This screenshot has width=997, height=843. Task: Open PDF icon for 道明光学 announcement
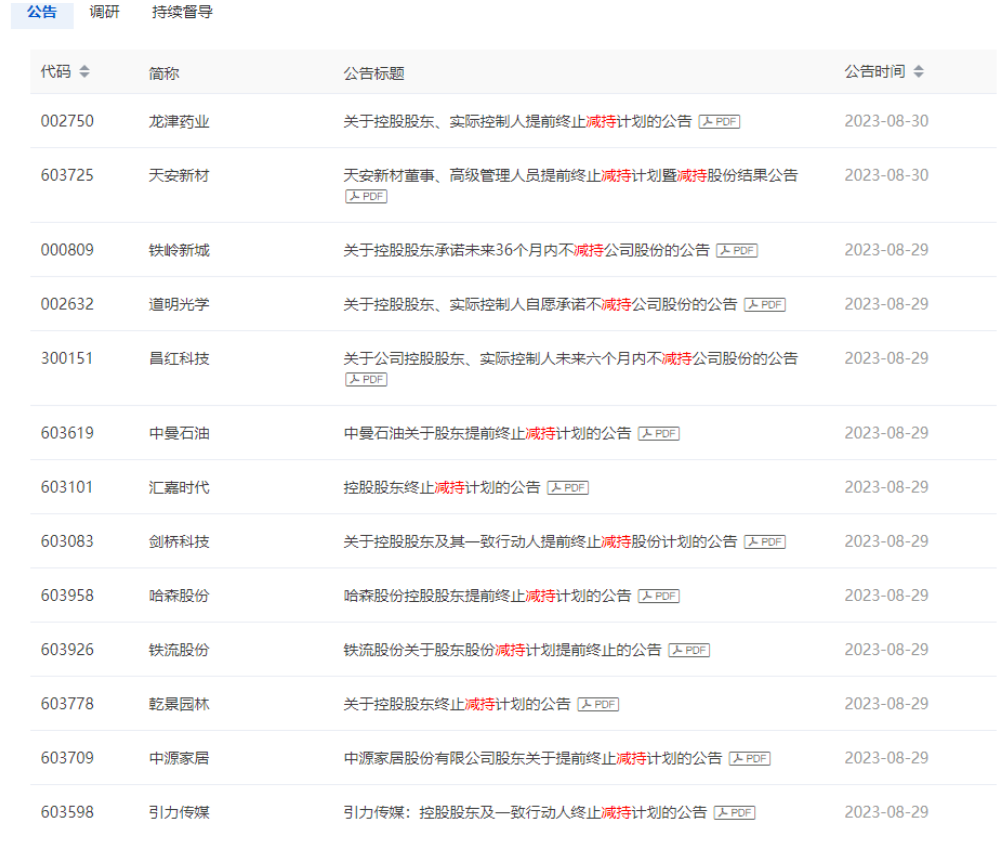765,305
